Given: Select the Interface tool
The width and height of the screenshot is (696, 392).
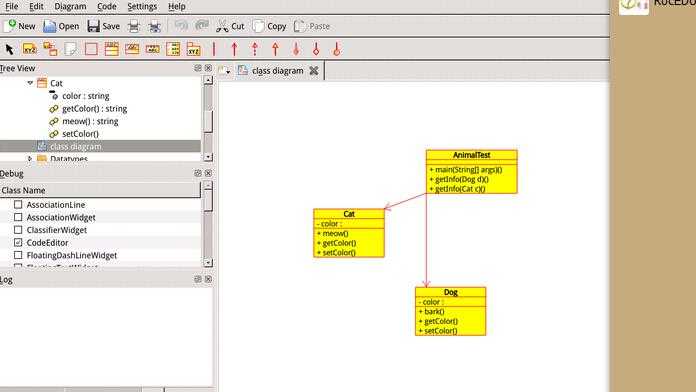Looking at the screenshot, I should click(x=132, y=49).
